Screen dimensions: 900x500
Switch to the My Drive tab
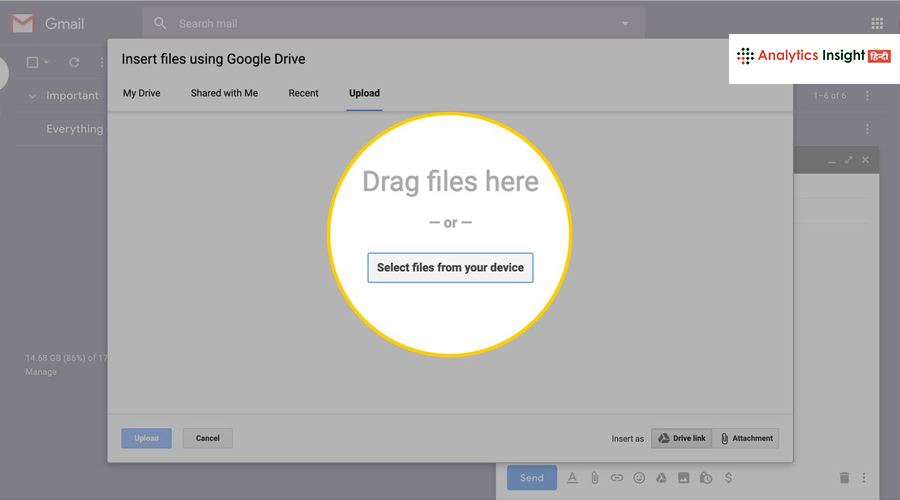click(141, 93)
